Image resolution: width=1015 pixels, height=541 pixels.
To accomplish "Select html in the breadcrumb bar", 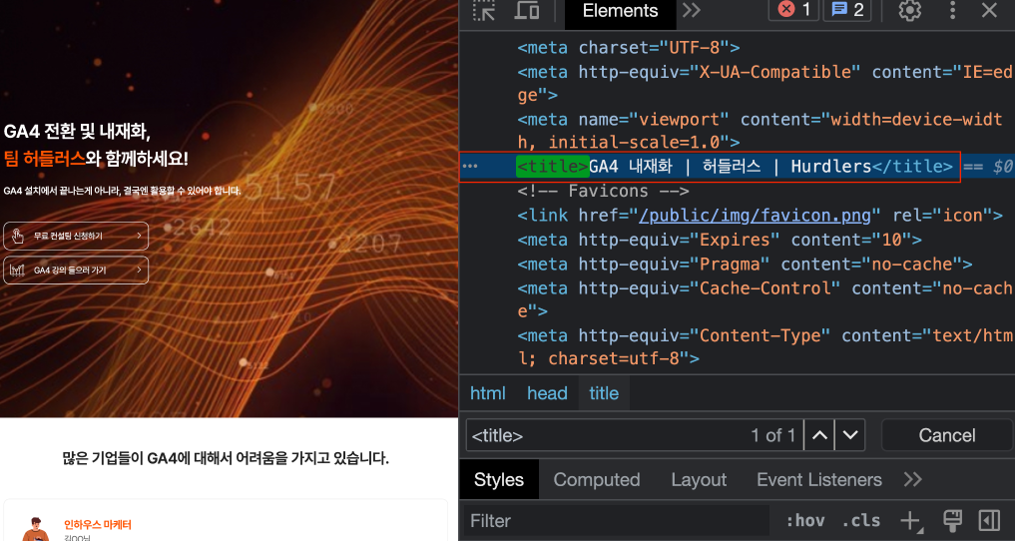I will point(487,393).
